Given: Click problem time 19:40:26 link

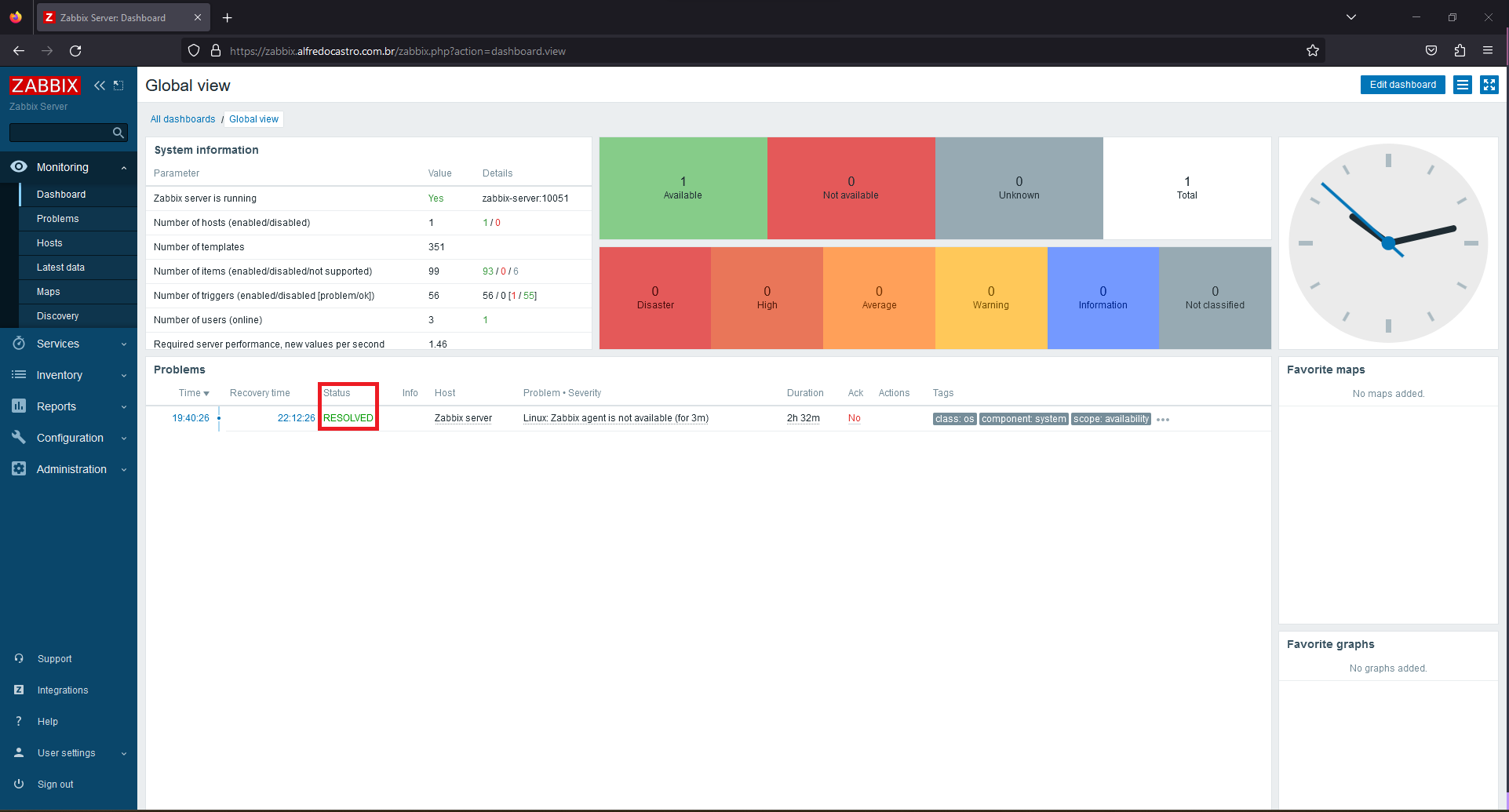Looking at the screenshot, I should [191, 418].
